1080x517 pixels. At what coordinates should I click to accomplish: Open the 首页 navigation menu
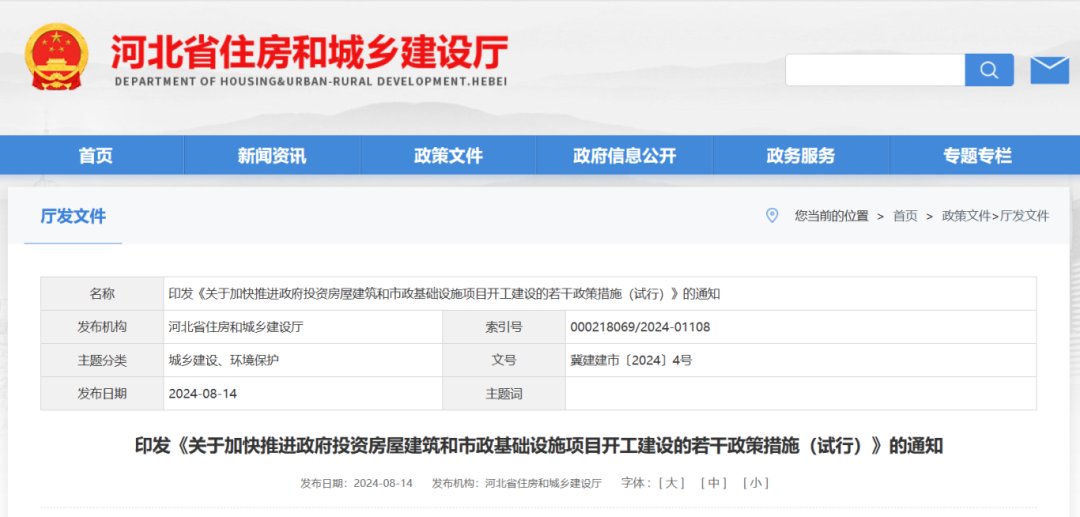coord(96,156)
